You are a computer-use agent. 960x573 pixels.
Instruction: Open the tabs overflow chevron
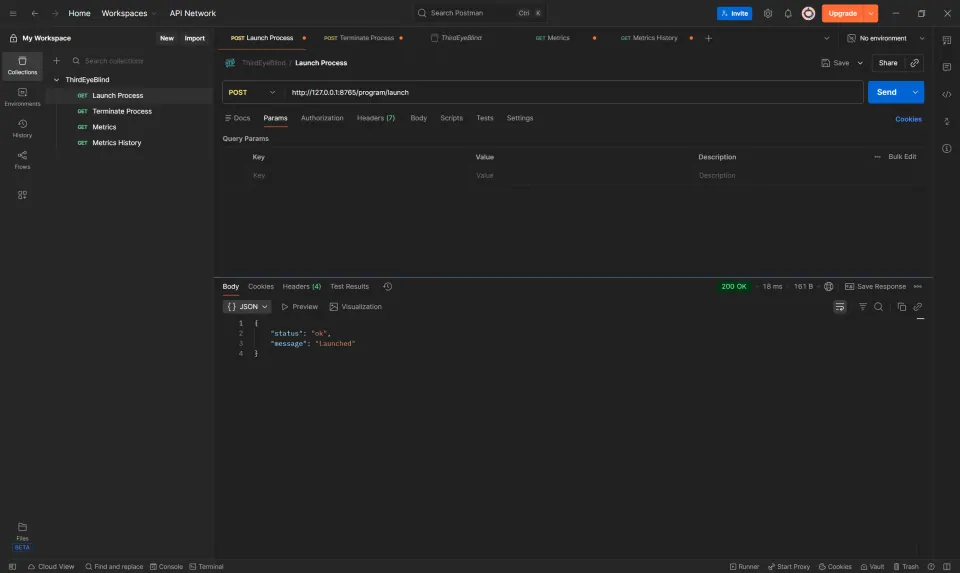pos(827,38)
